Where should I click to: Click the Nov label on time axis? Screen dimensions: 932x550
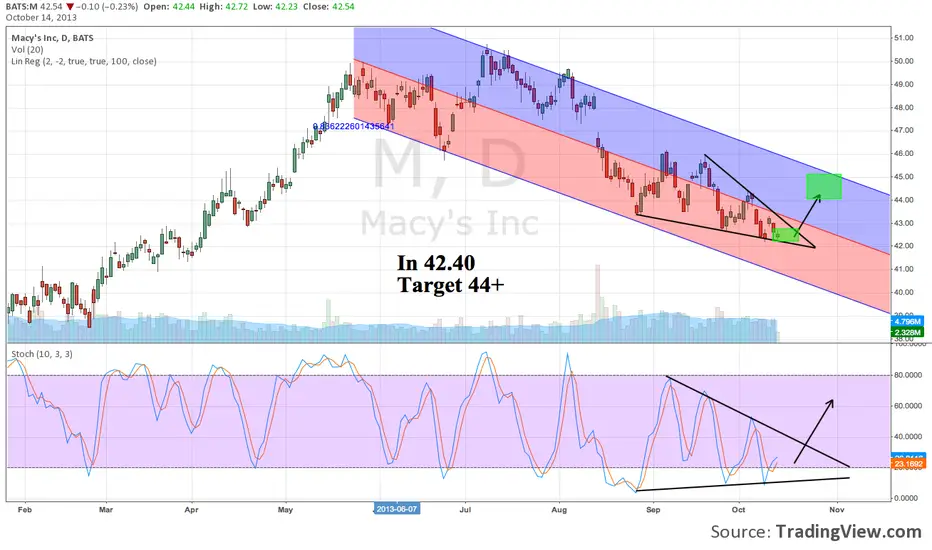coord(837,510)
